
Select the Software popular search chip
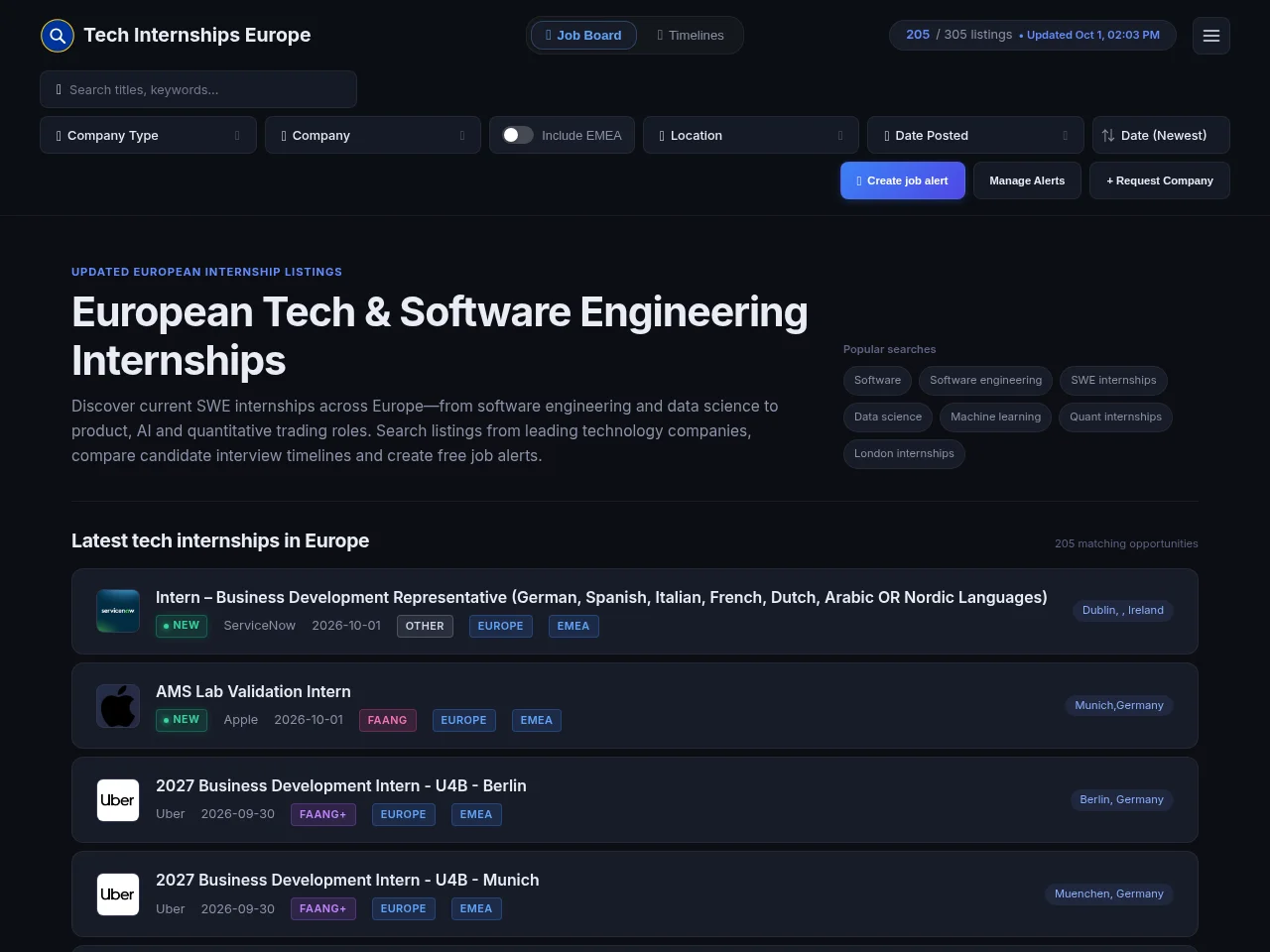click(x=877, y=380)
